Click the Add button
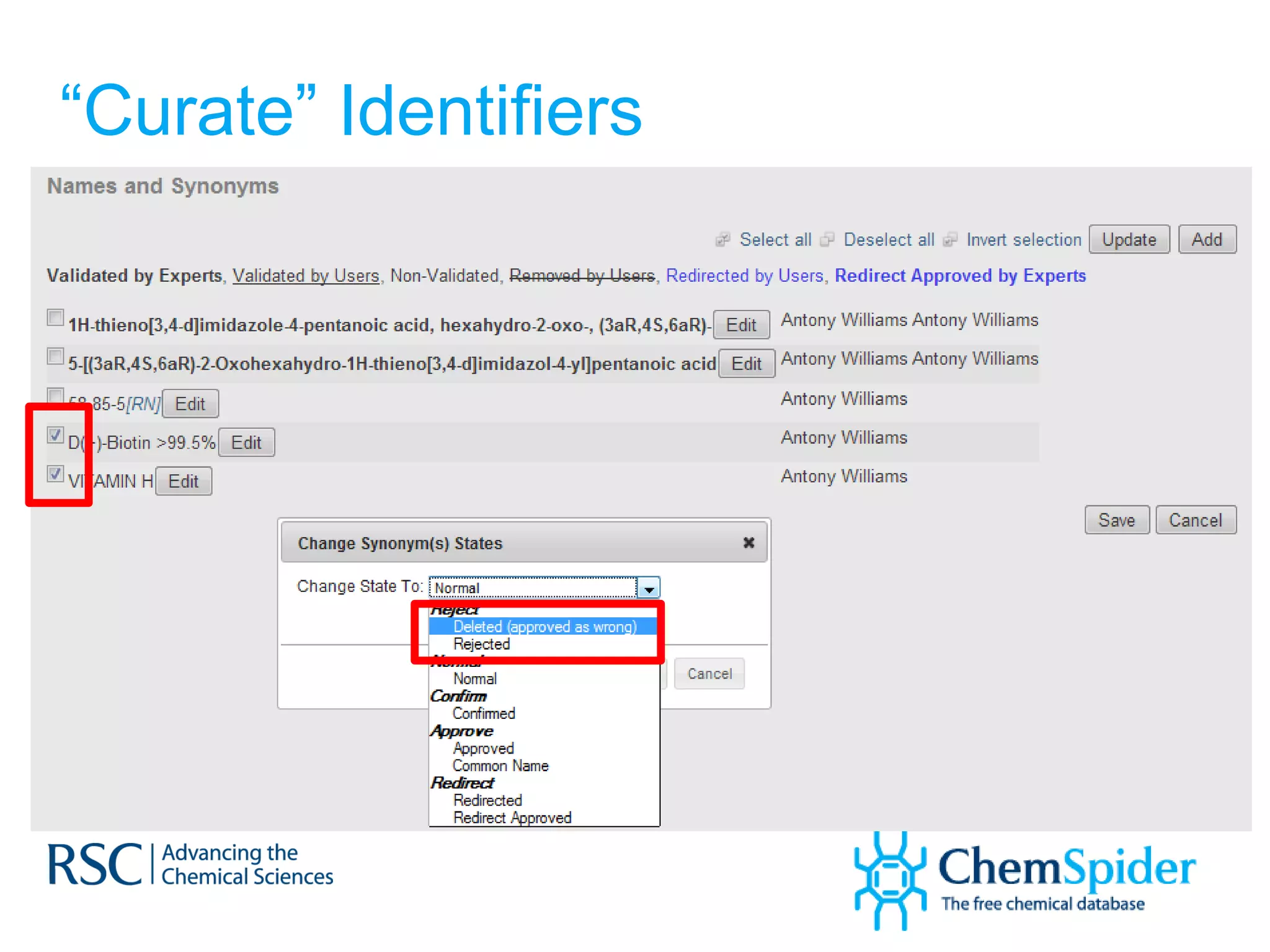1270x952 pixels. [x=1207, y=239]
